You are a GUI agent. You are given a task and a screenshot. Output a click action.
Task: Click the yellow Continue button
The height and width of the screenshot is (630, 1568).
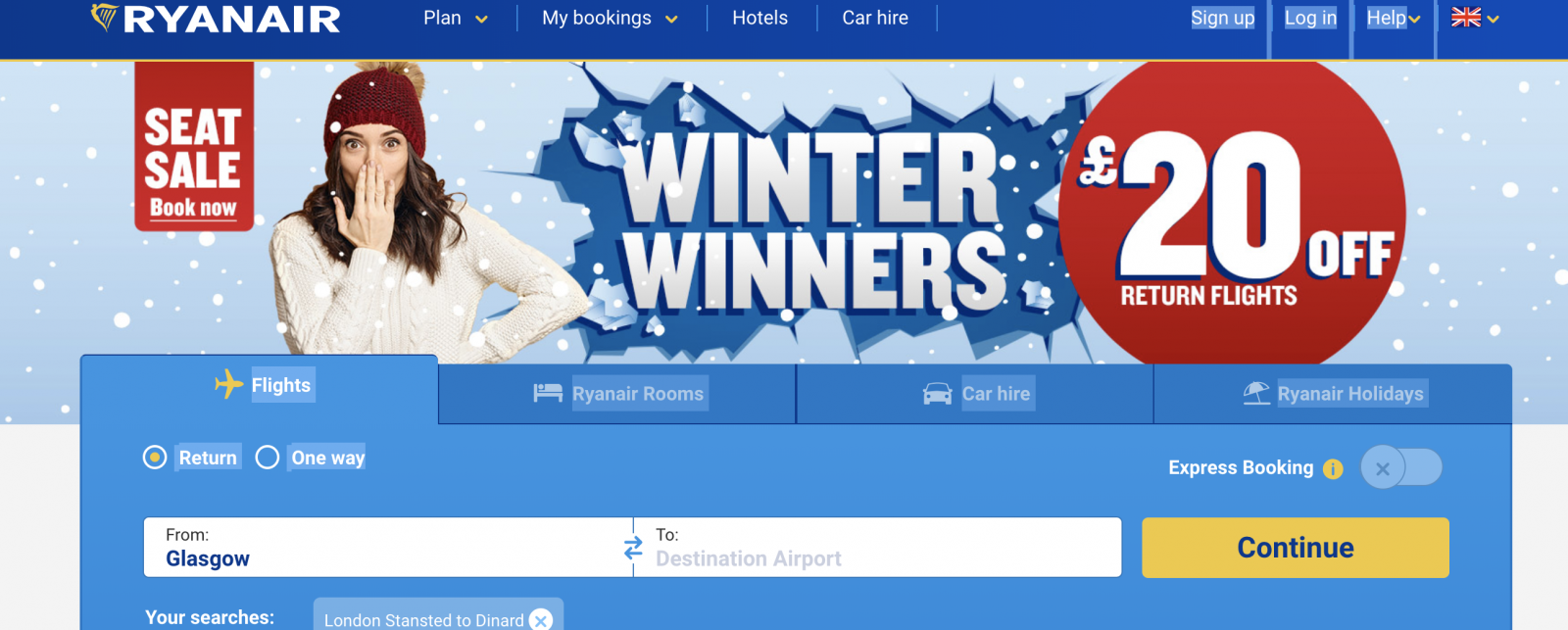1296,548
